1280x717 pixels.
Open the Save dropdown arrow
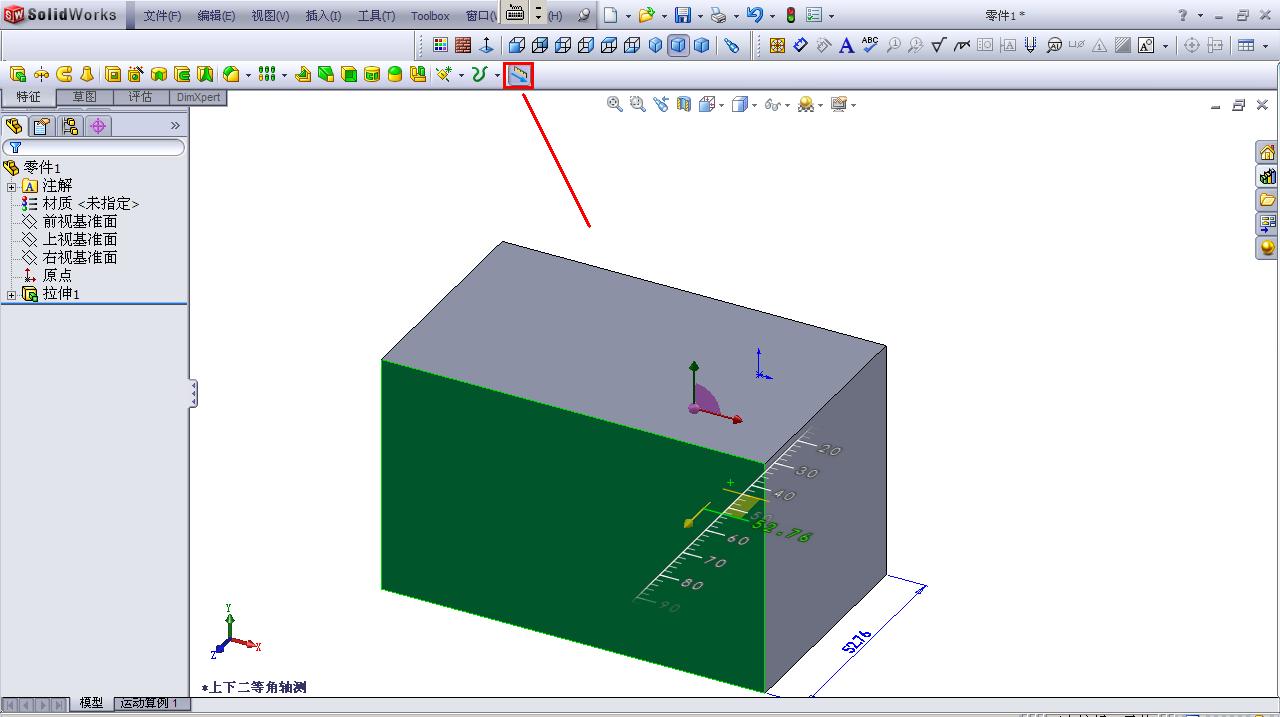coord(700,16)
